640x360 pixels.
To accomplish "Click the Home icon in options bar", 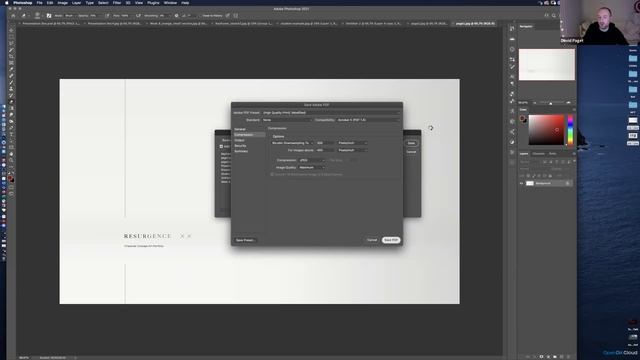I will (13, 16).
